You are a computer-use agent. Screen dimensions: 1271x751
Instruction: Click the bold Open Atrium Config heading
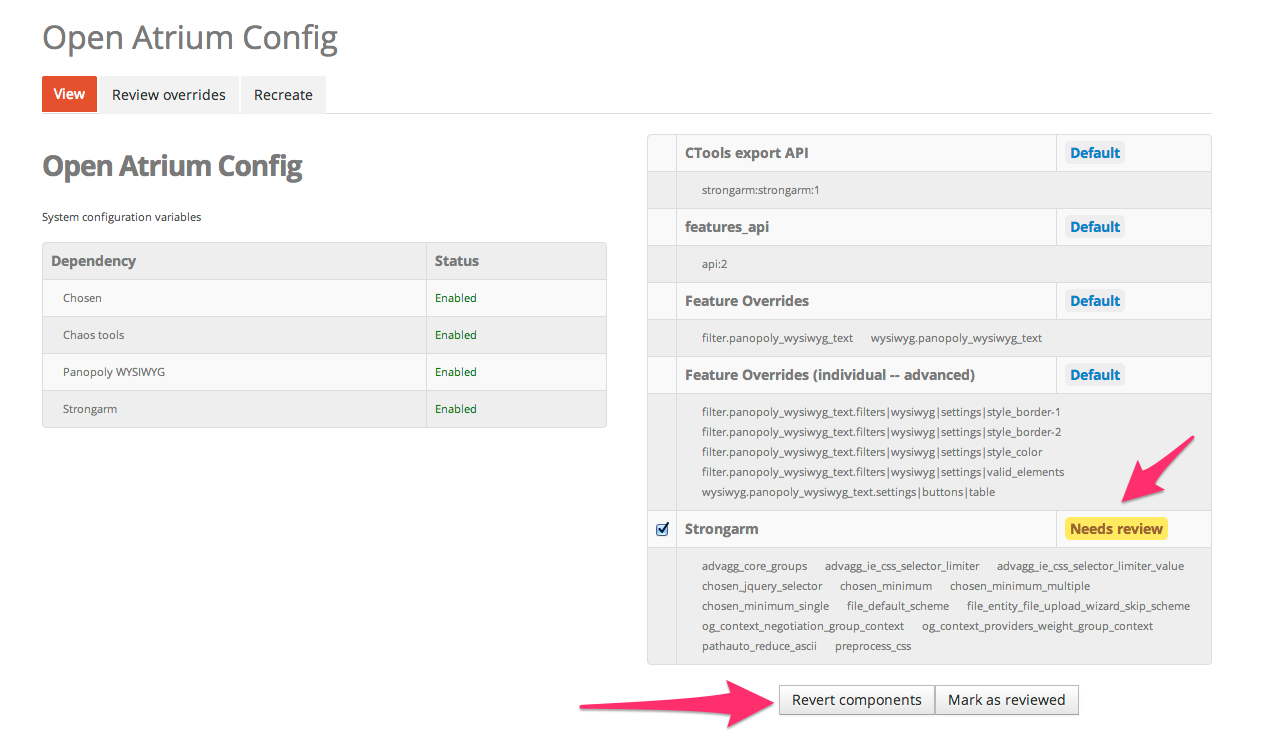point(172,166)
